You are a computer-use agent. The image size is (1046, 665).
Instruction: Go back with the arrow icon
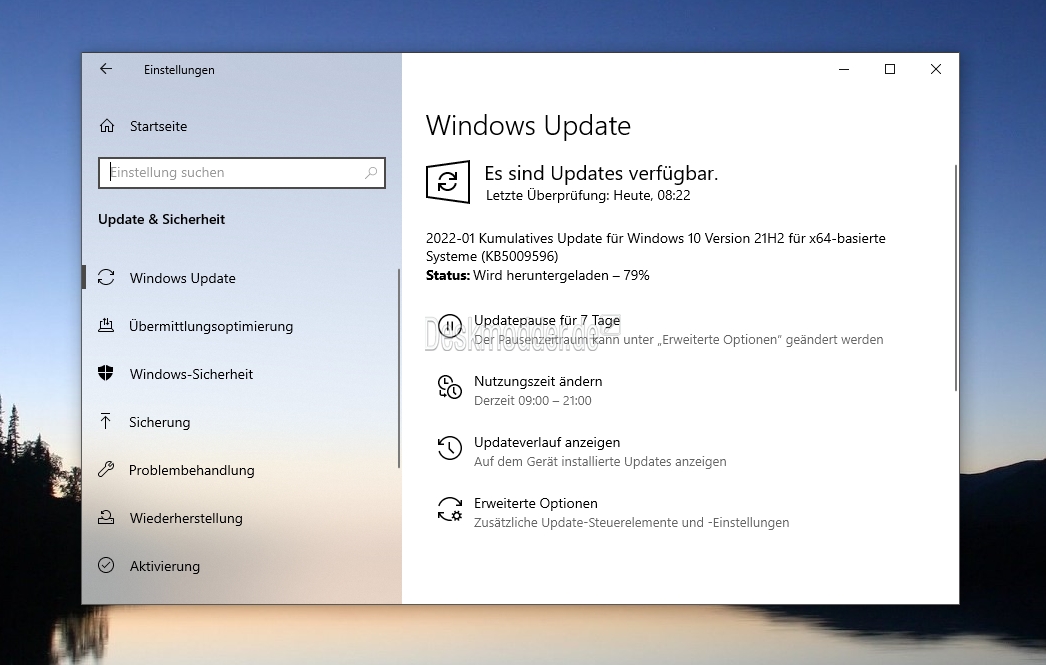tap(105, 69)
